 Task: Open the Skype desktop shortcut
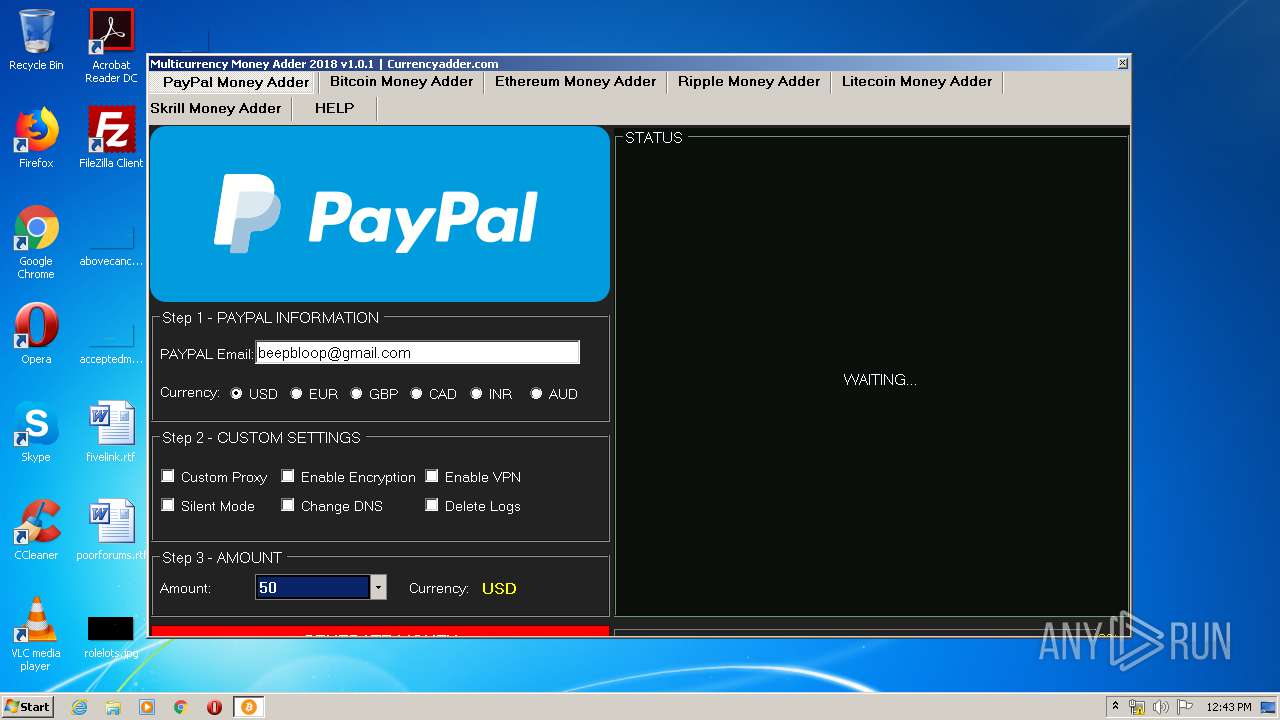point(36,432)
